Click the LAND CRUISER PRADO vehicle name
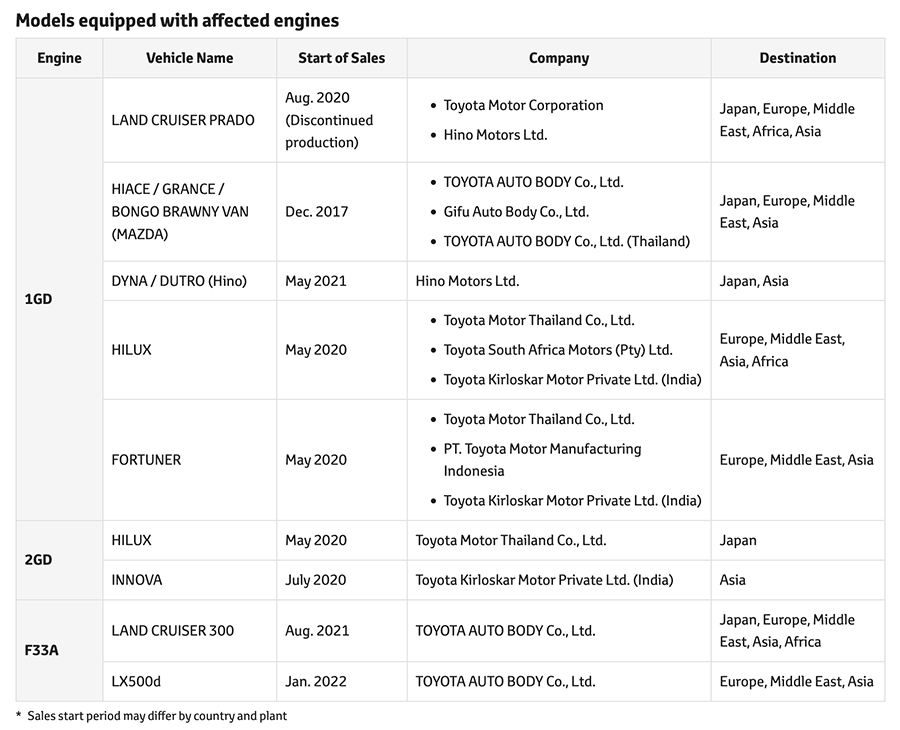 [x=183, y=120]
